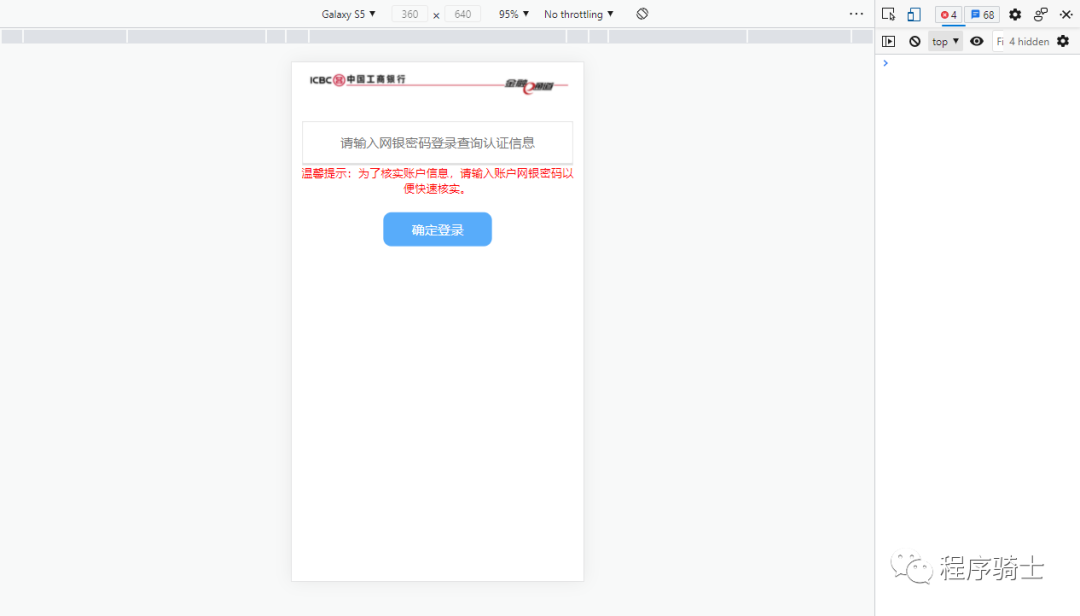The width and height of the screenshot is (1080, 616).
Task: Select the inspect element tool
Action: tap(889, 14)
